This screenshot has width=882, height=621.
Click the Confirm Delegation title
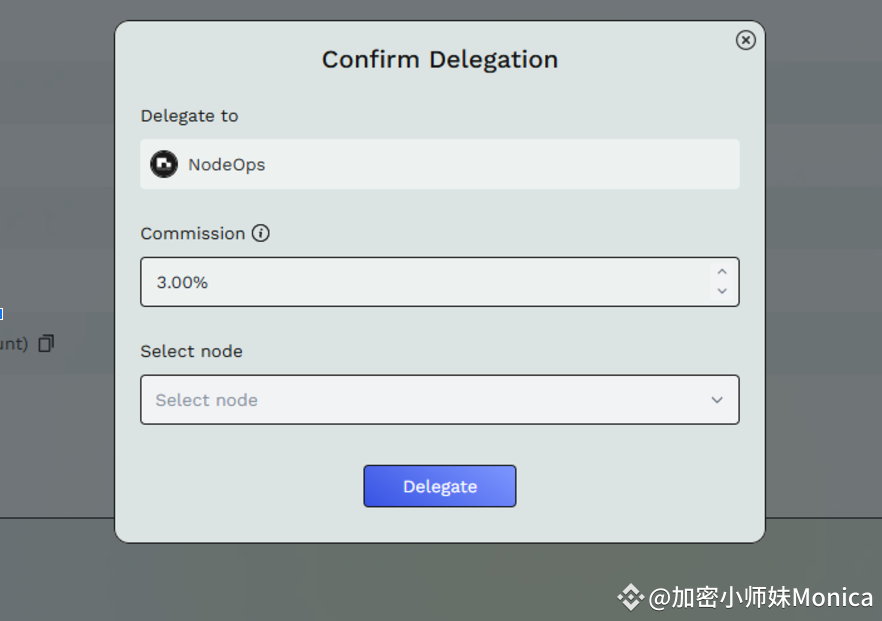(440, 60)
